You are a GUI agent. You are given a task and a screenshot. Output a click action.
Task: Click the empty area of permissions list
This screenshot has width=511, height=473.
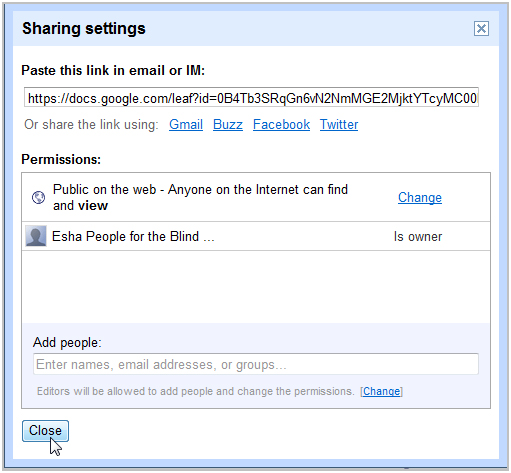click(x=256, y=287)
